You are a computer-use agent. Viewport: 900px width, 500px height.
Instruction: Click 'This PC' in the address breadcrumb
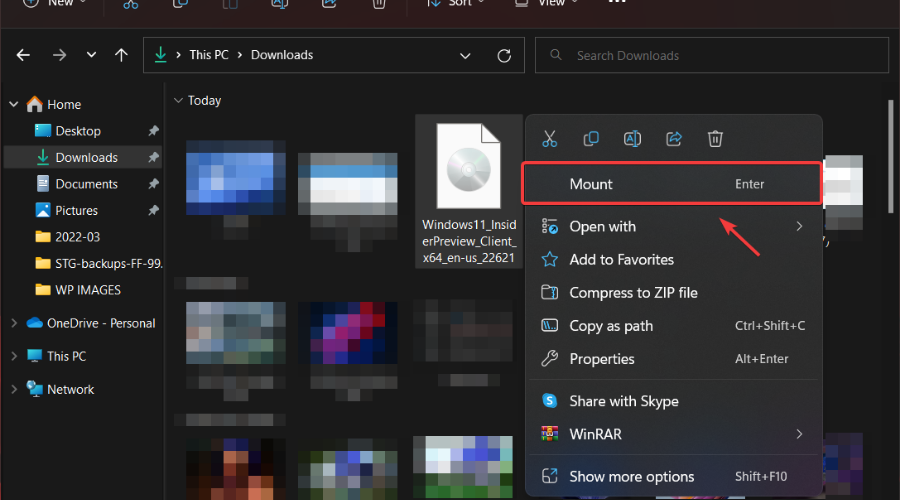[x=209, y=55]
